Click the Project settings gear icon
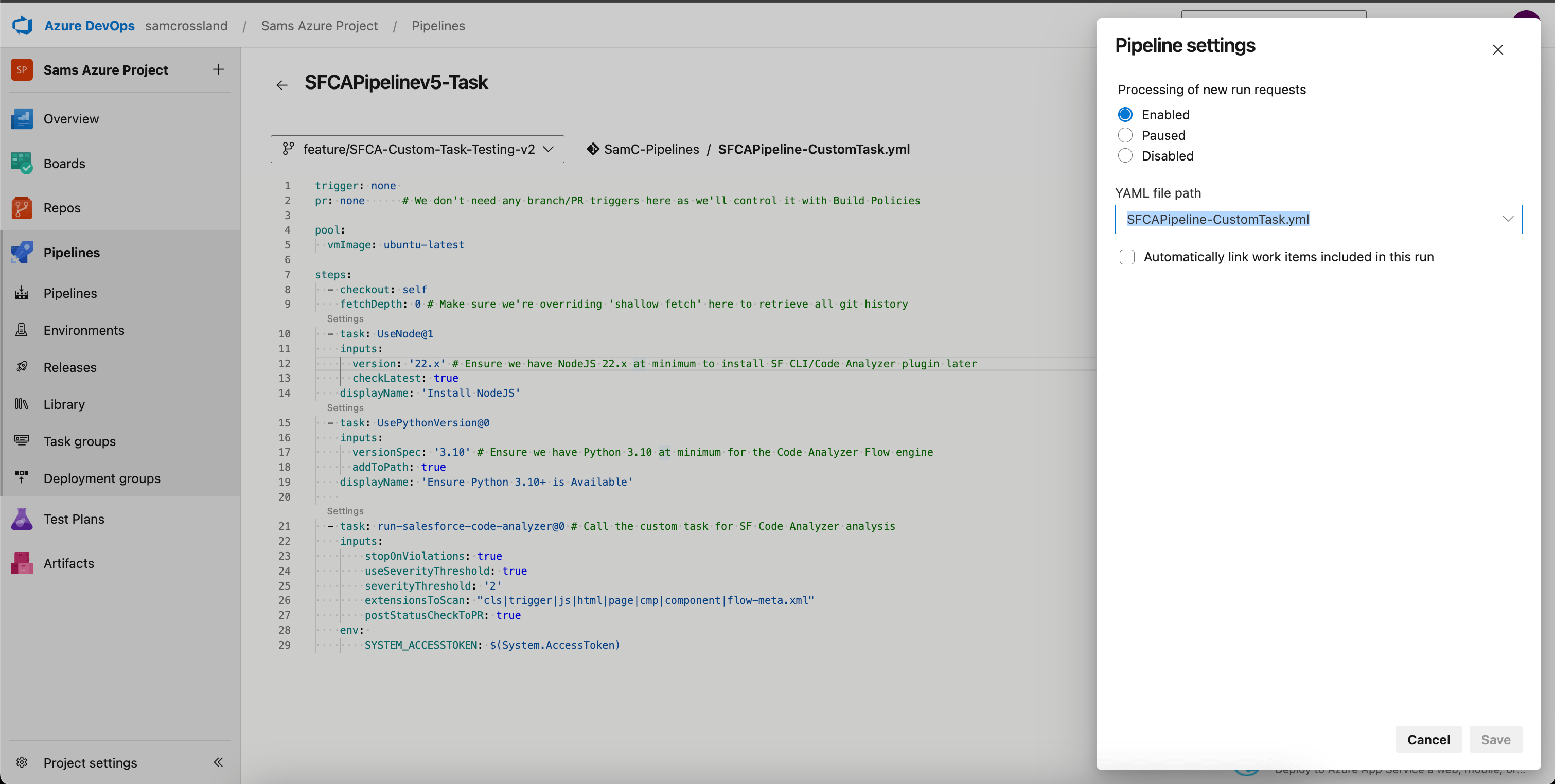1555x784 pixels. pos(22,762)
